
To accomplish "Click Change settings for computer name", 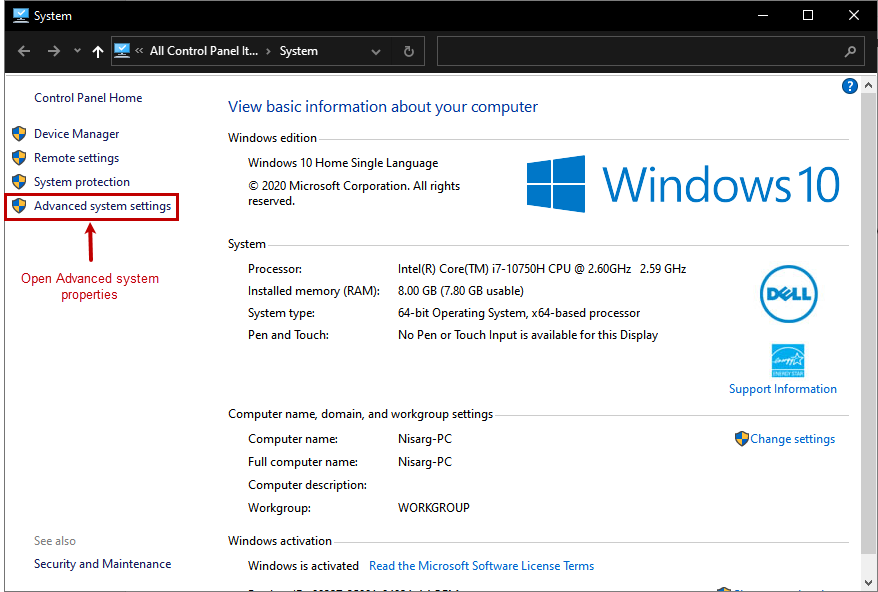I will pos(792,439).
